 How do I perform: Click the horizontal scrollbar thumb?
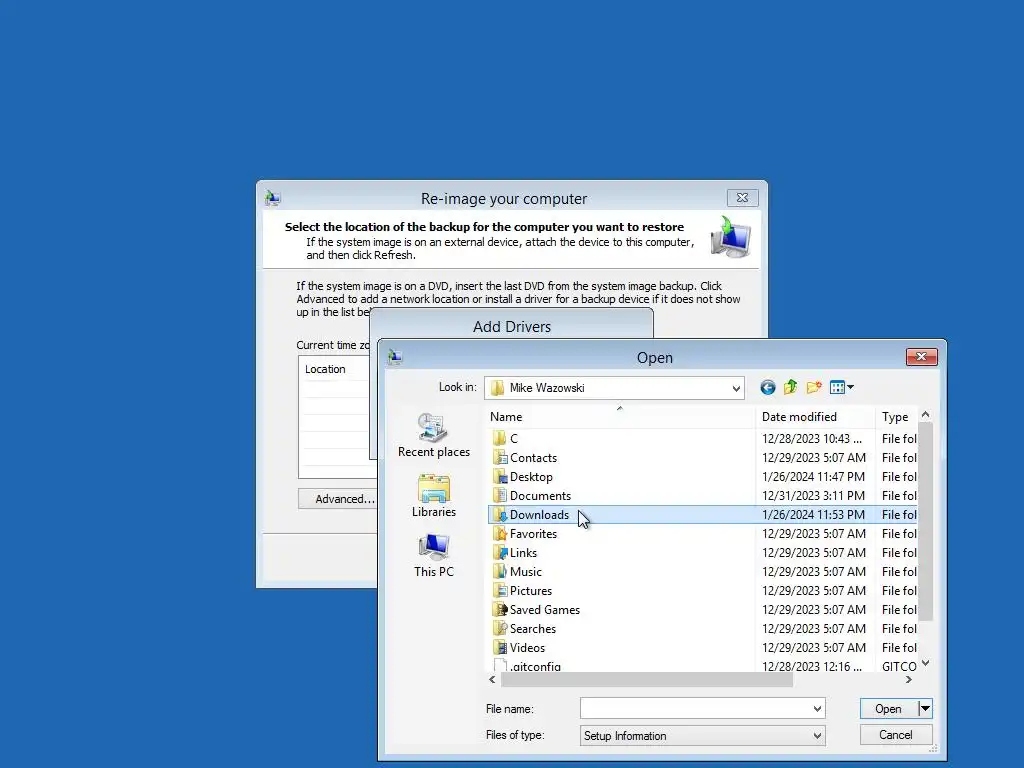(x=647, y=679)
